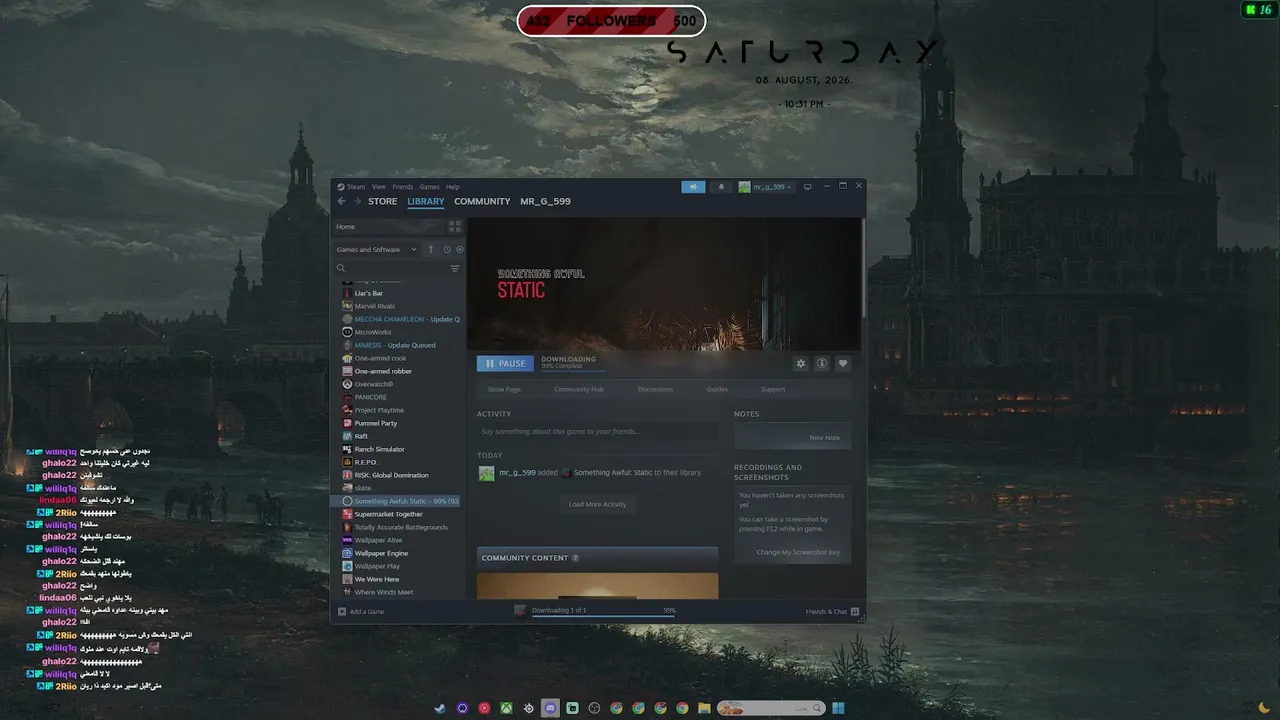This screenshot has height=720, width=1280.
Task: Open OBS Studio from the taskbar
Action: click(x=594, y=708)
